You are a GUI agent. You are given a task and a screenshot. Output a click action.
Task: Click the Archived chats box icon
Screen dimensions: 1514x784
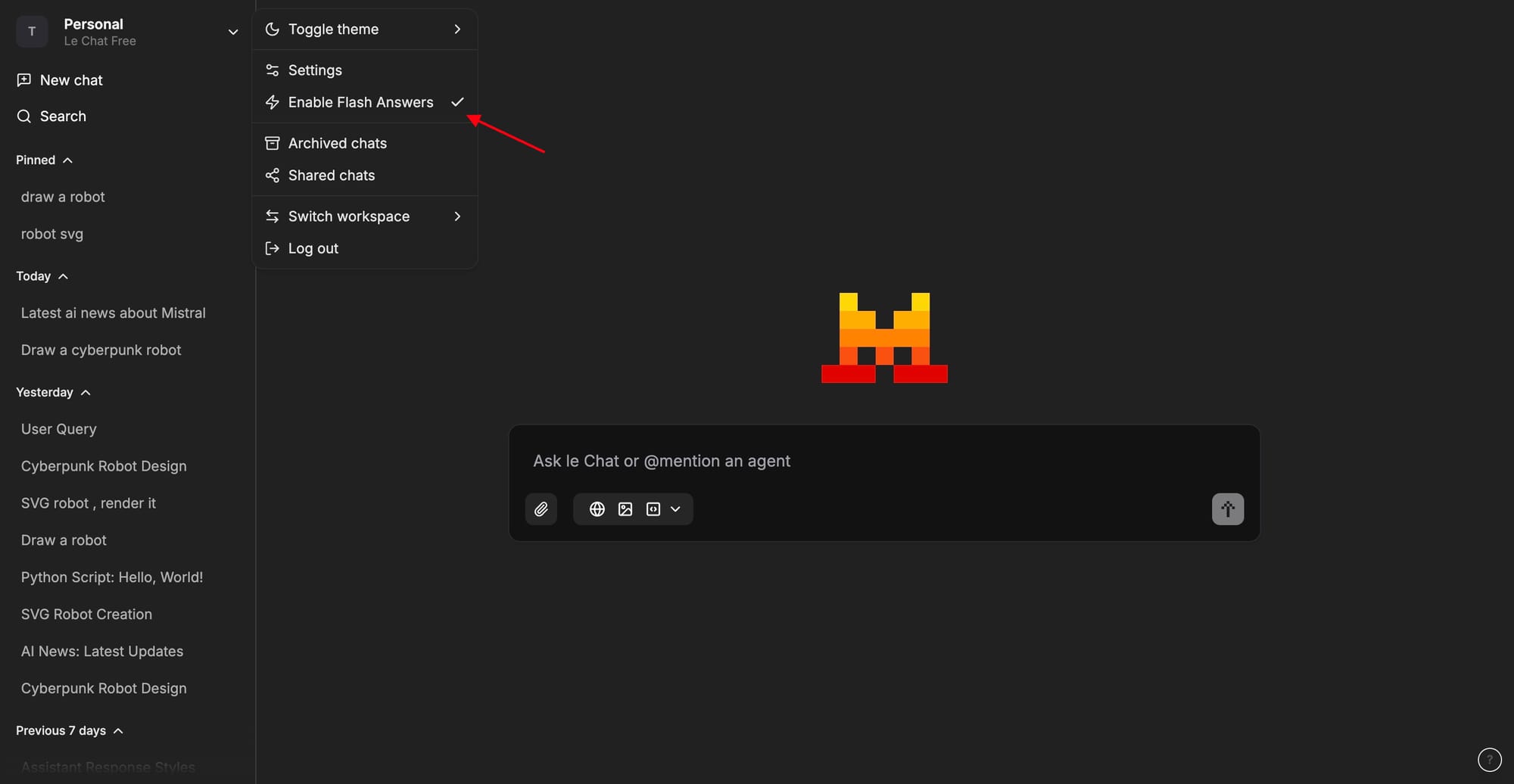pyautogui.click(x=273, y=143)
